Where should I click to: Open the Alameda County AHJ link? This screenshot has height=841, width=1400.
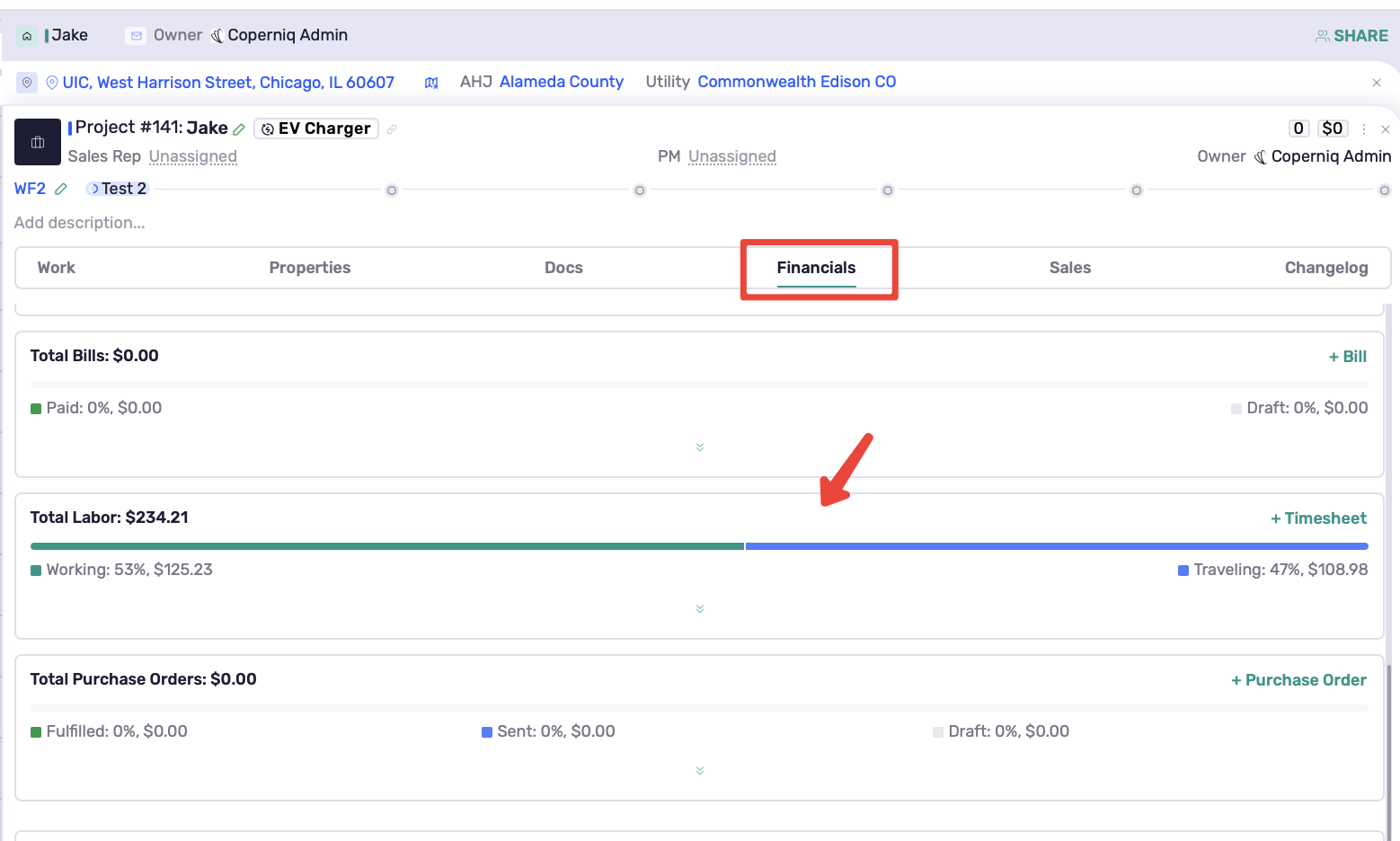tap(562, 82)
